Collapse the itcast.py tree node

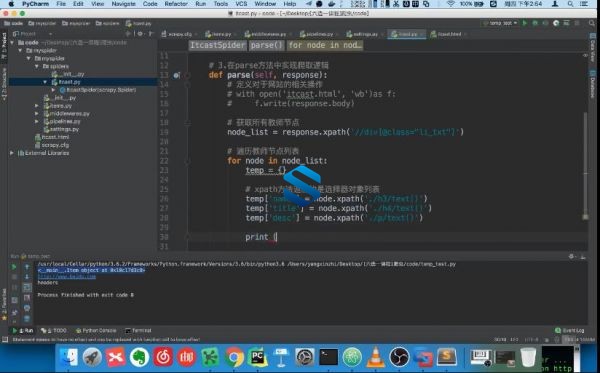(45, 82)
